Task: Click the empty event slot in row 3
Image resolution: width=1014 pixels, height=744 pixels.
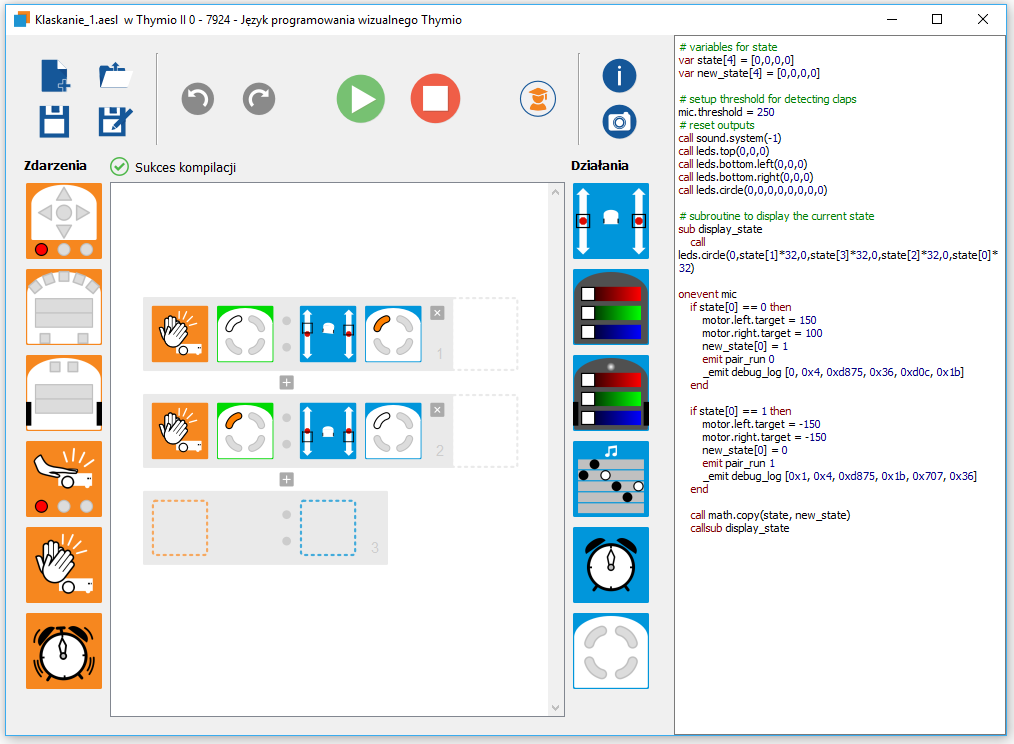Action: click(180, 528)
